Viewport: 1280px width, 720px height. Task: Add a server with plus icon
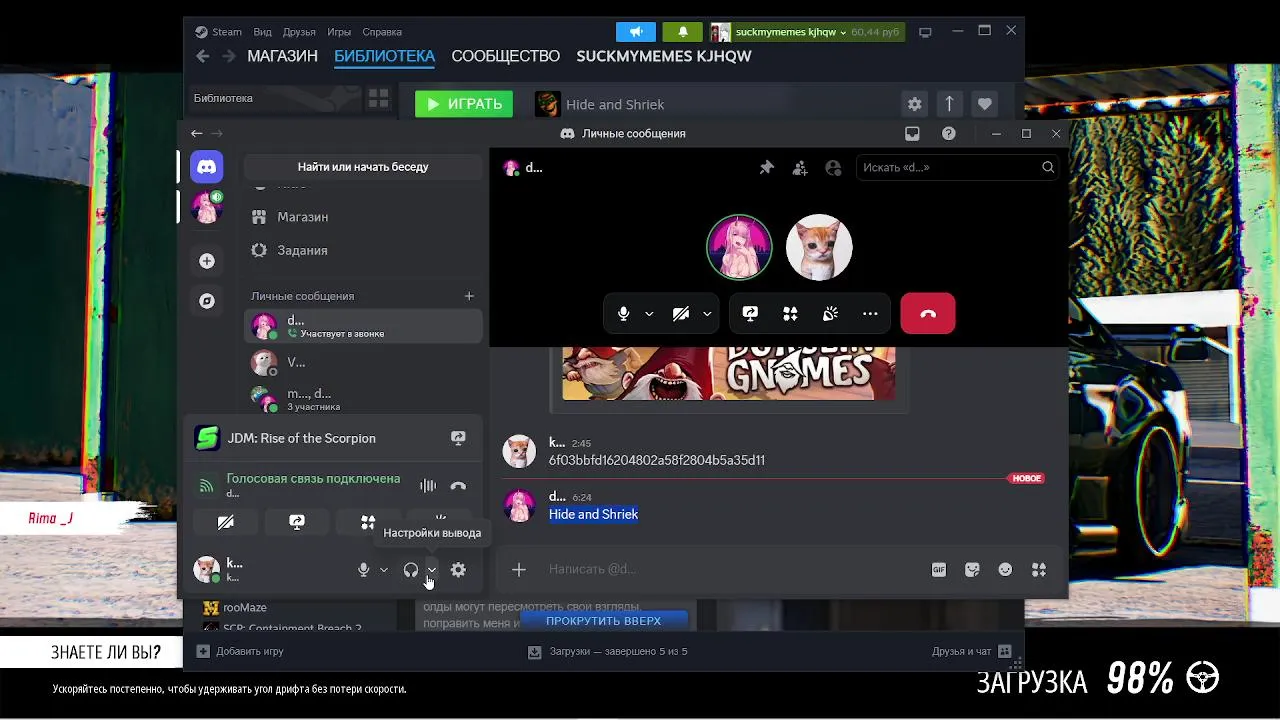[207, 261]
